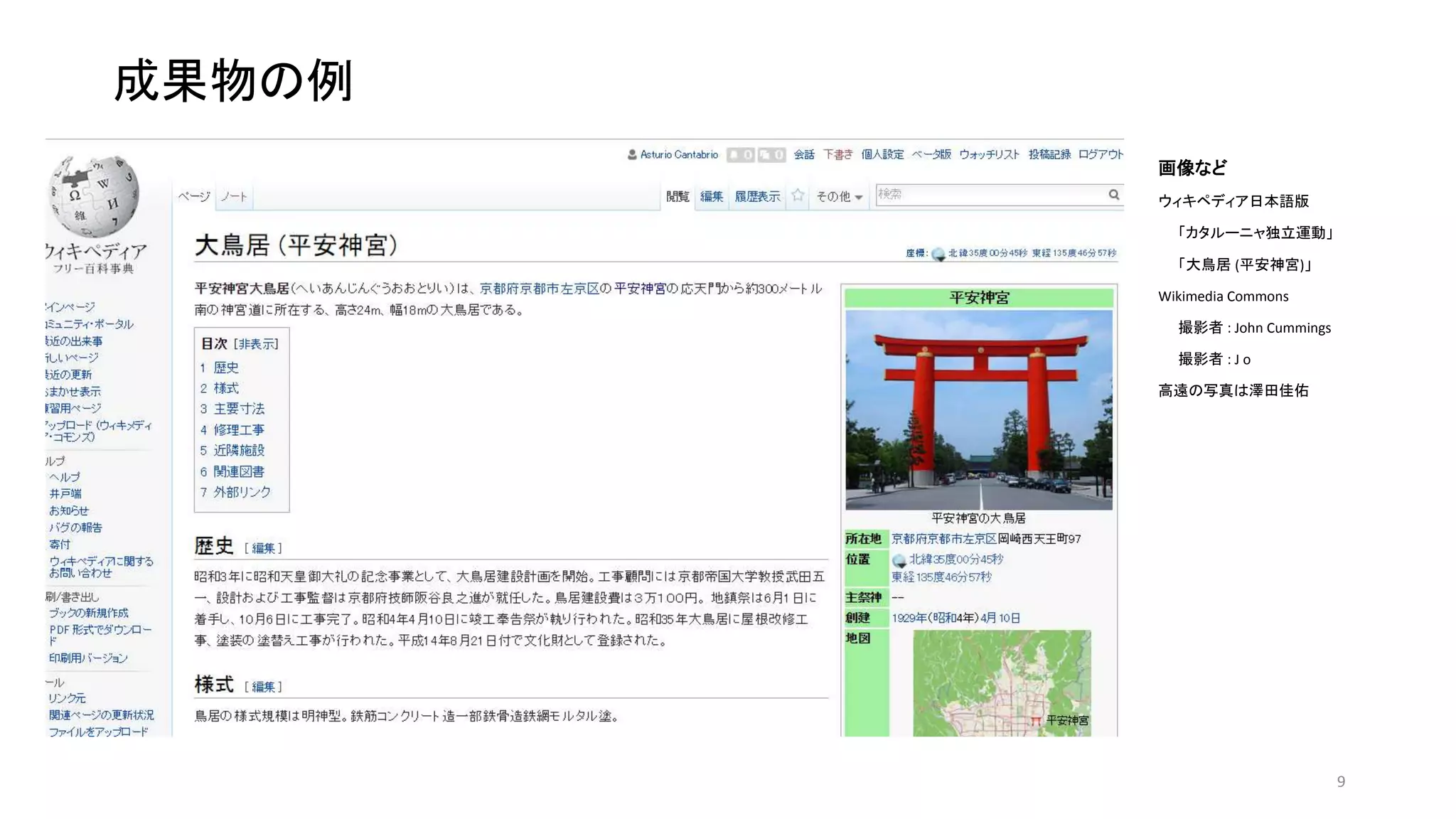Open sidebar 関連ページの更新状況 link

[x=101, y=715]
